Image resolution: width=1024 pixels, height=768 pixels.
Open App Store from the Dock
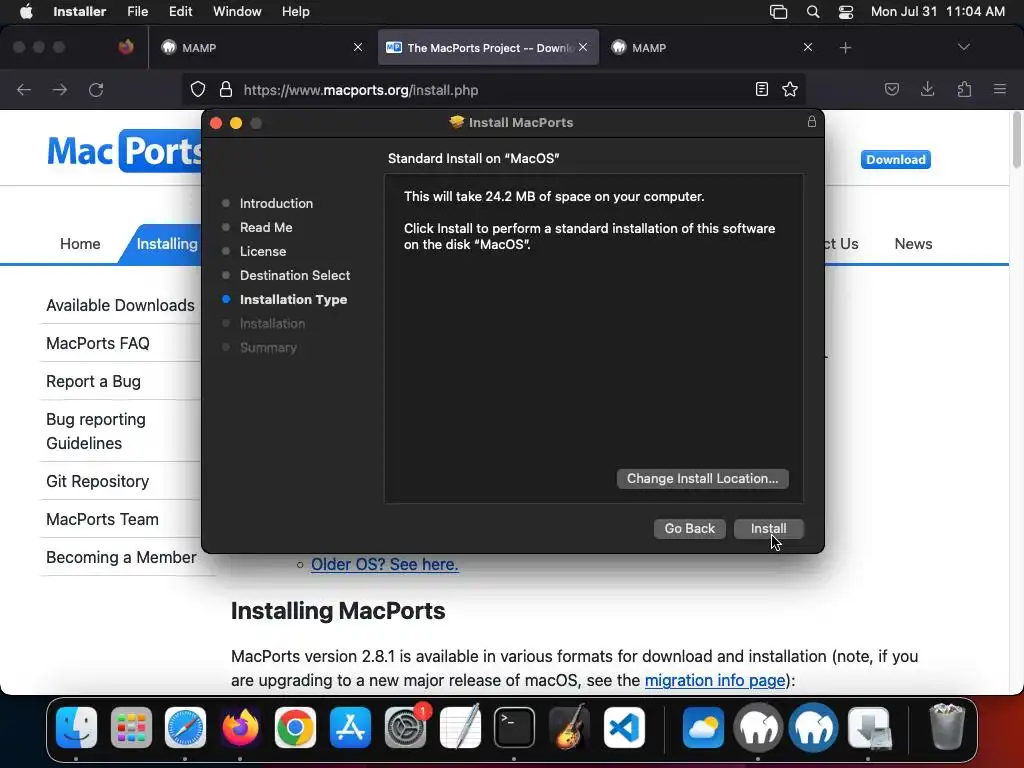tap(350, 727)
